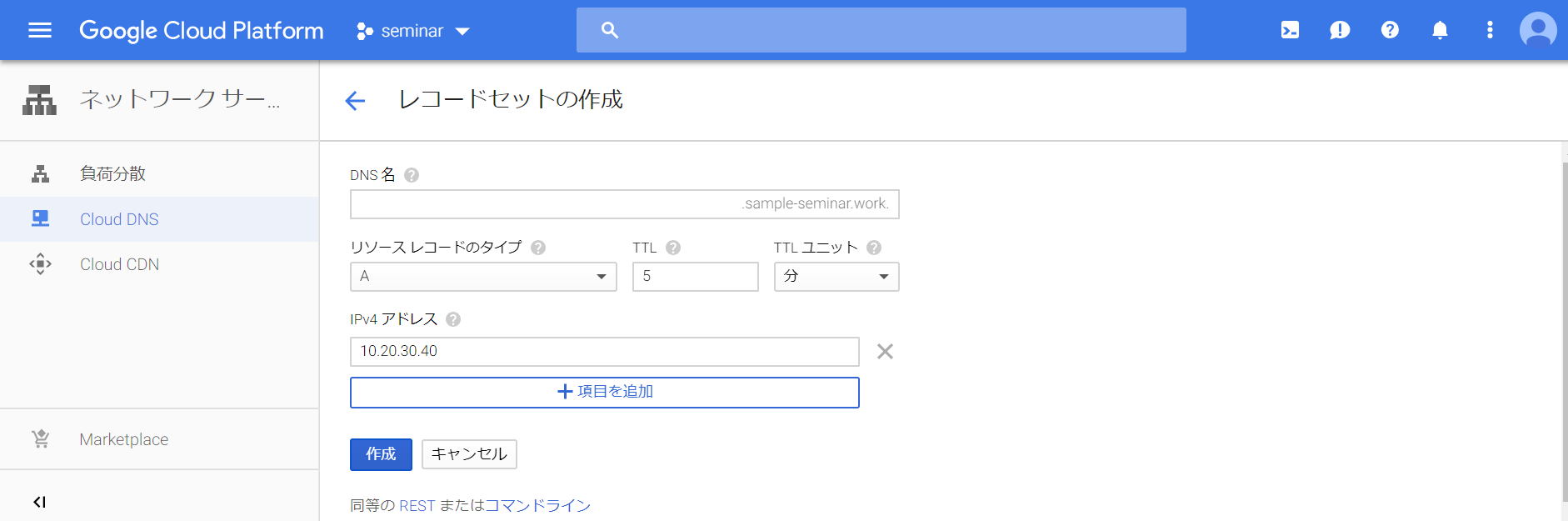Click the Google Cloud Platform logo
The height and width of the screenshot is (521, 1568).
coord(201,31)
